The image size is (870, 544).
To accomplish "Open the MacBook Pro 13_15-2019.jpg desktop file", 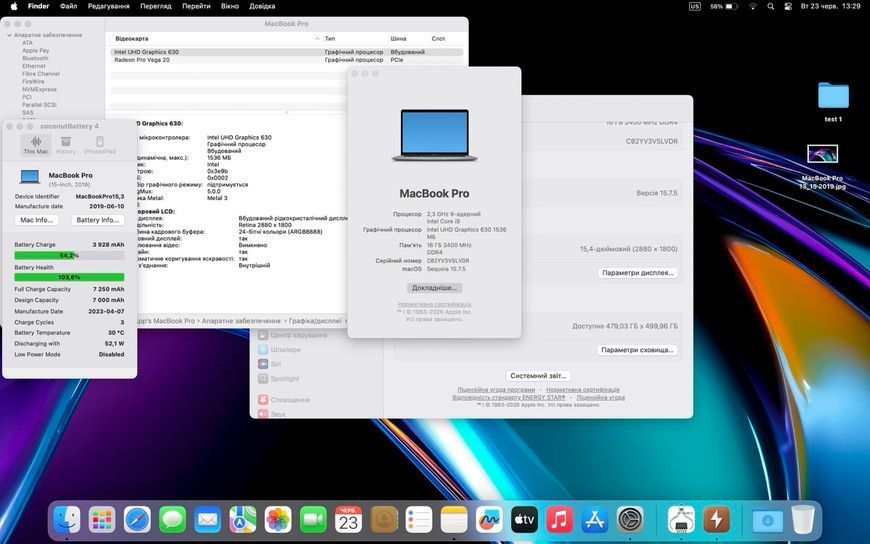I will [822, 167].
